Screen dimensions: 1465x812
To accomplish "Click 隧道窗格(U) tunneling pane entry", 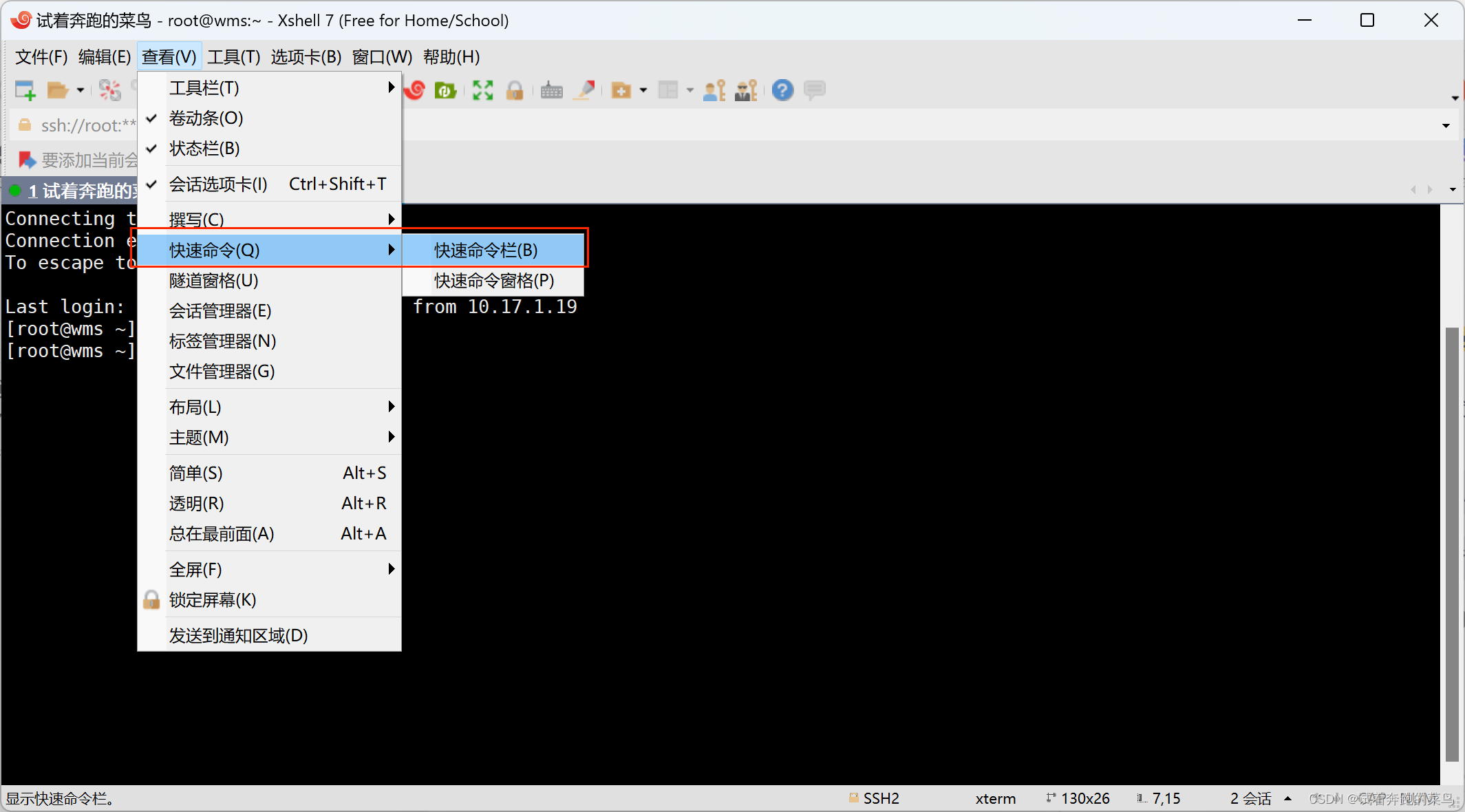I will [214, 281].
